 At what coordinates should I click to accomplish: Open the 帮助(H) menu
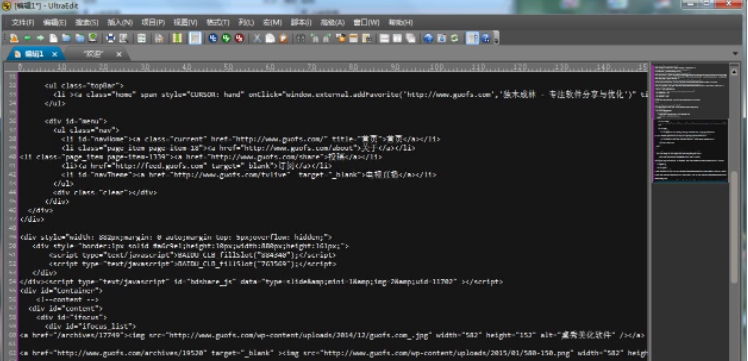400,22
